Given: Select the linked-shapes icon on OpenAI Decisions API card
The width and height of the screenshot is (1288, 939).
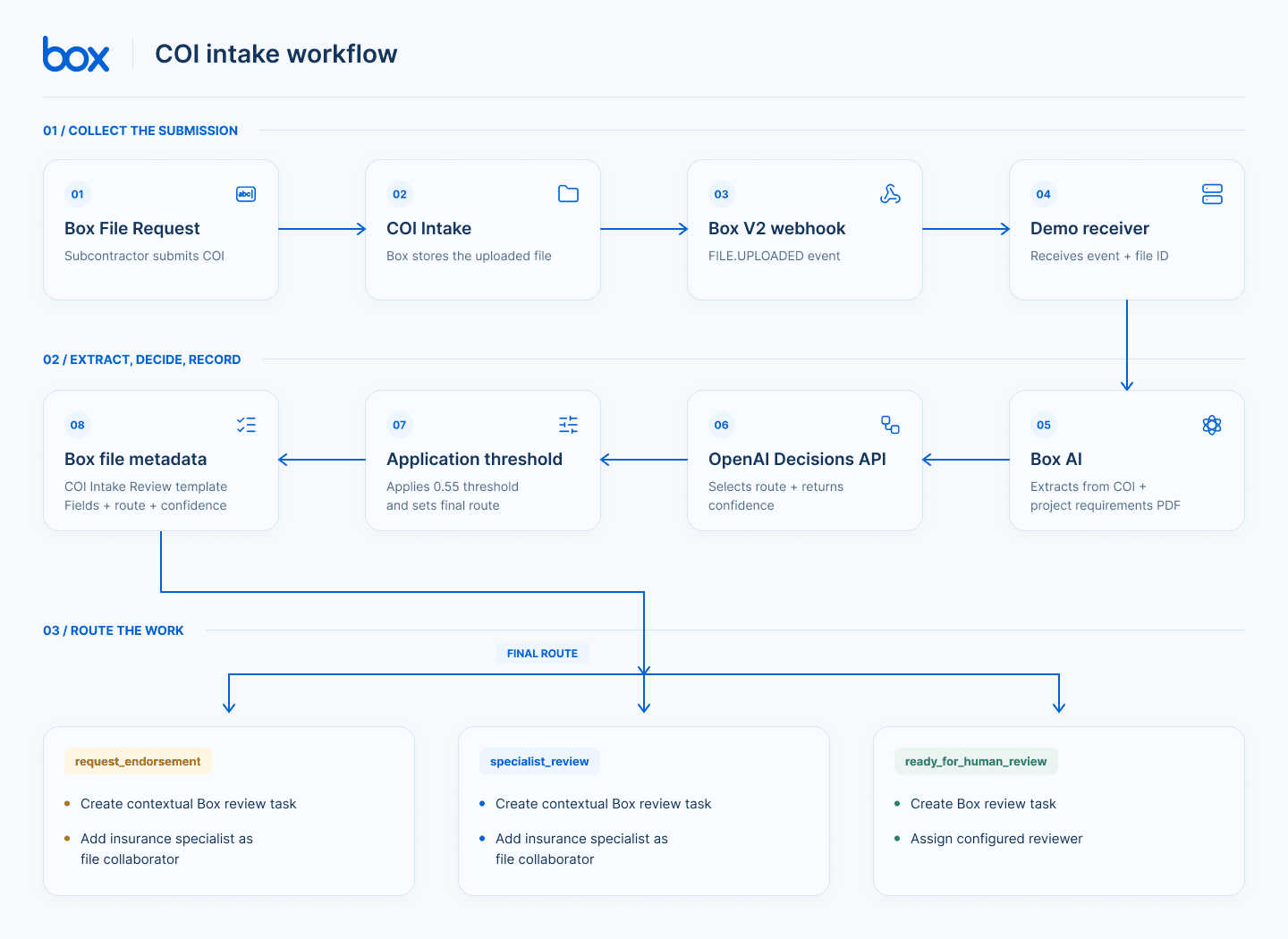Looking at the screenshot, I should coord(890,425).
